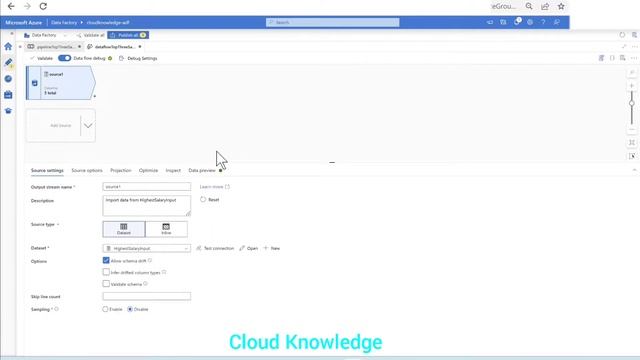Open the Monitor gauge icon in the sidebar

pyautogui.click(x=8, y=79)
